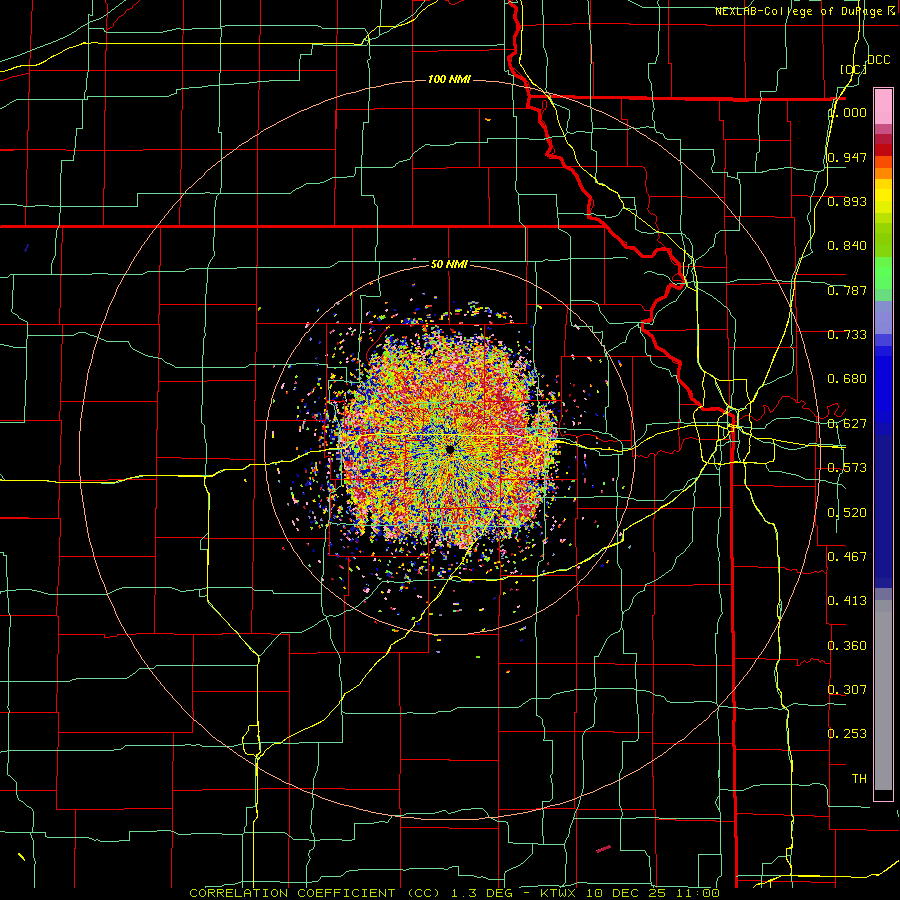The height and width of the screenshot is (900, 900).
Task: Click the '1.3 DEG' elevation angle text
Action: pyautogui.click(x=484, y=893)
